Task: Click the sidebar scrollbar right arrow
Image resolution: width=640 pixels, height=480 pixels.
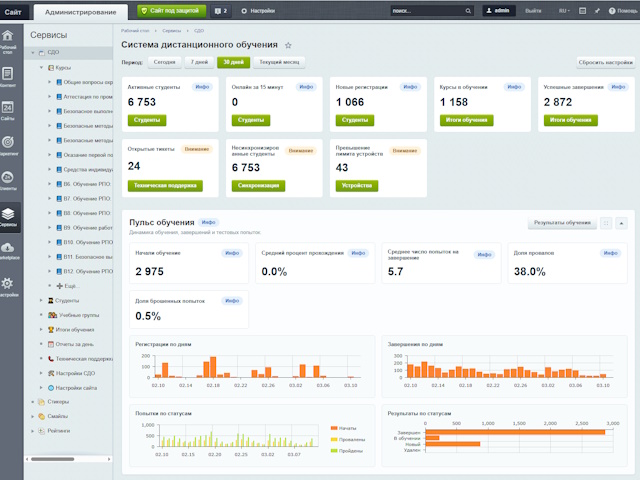Action: click(x=109, y=459)
